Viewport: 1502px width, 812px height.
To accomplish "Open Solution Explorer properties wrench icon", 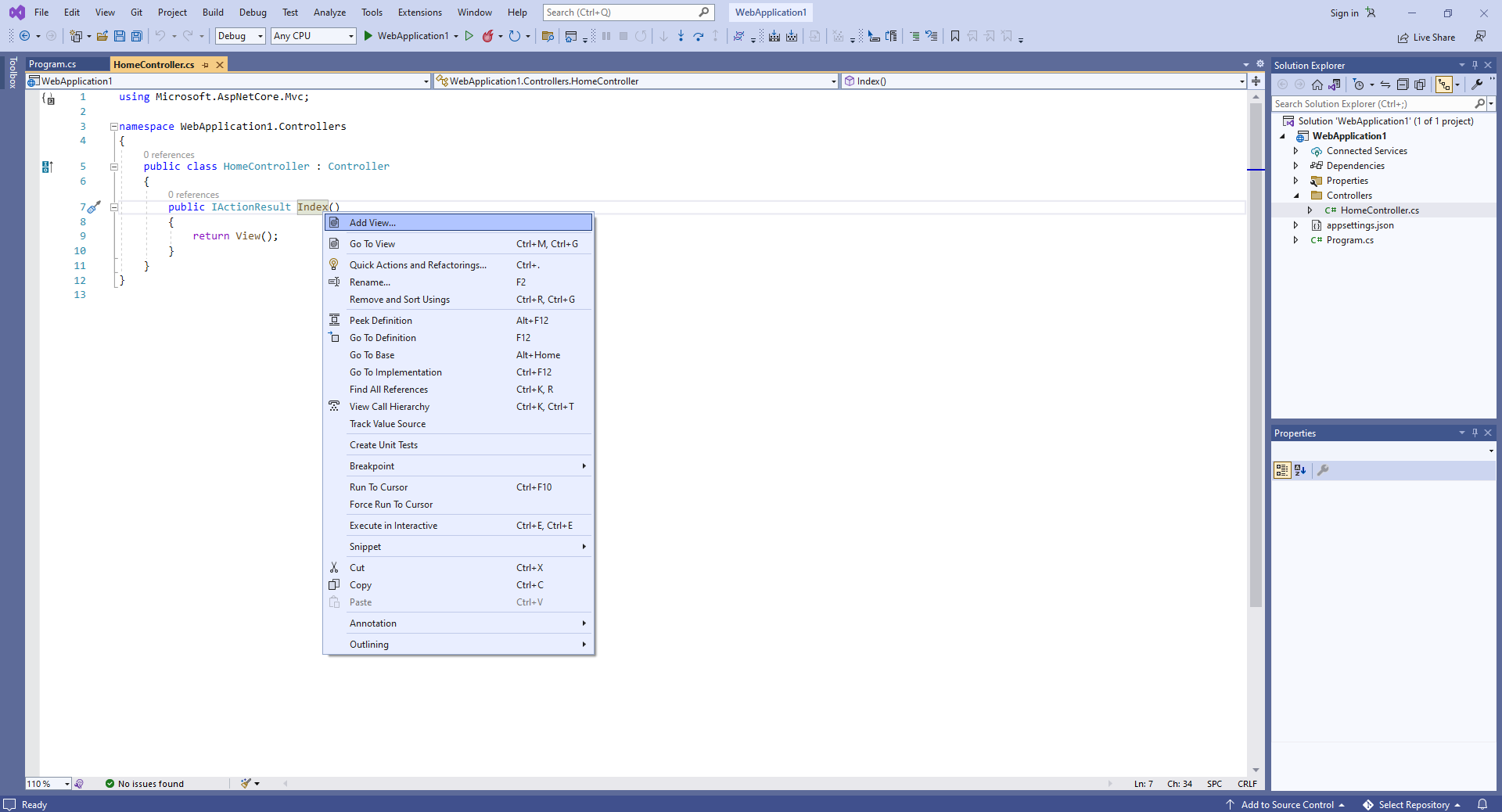I will [1477, 84].
